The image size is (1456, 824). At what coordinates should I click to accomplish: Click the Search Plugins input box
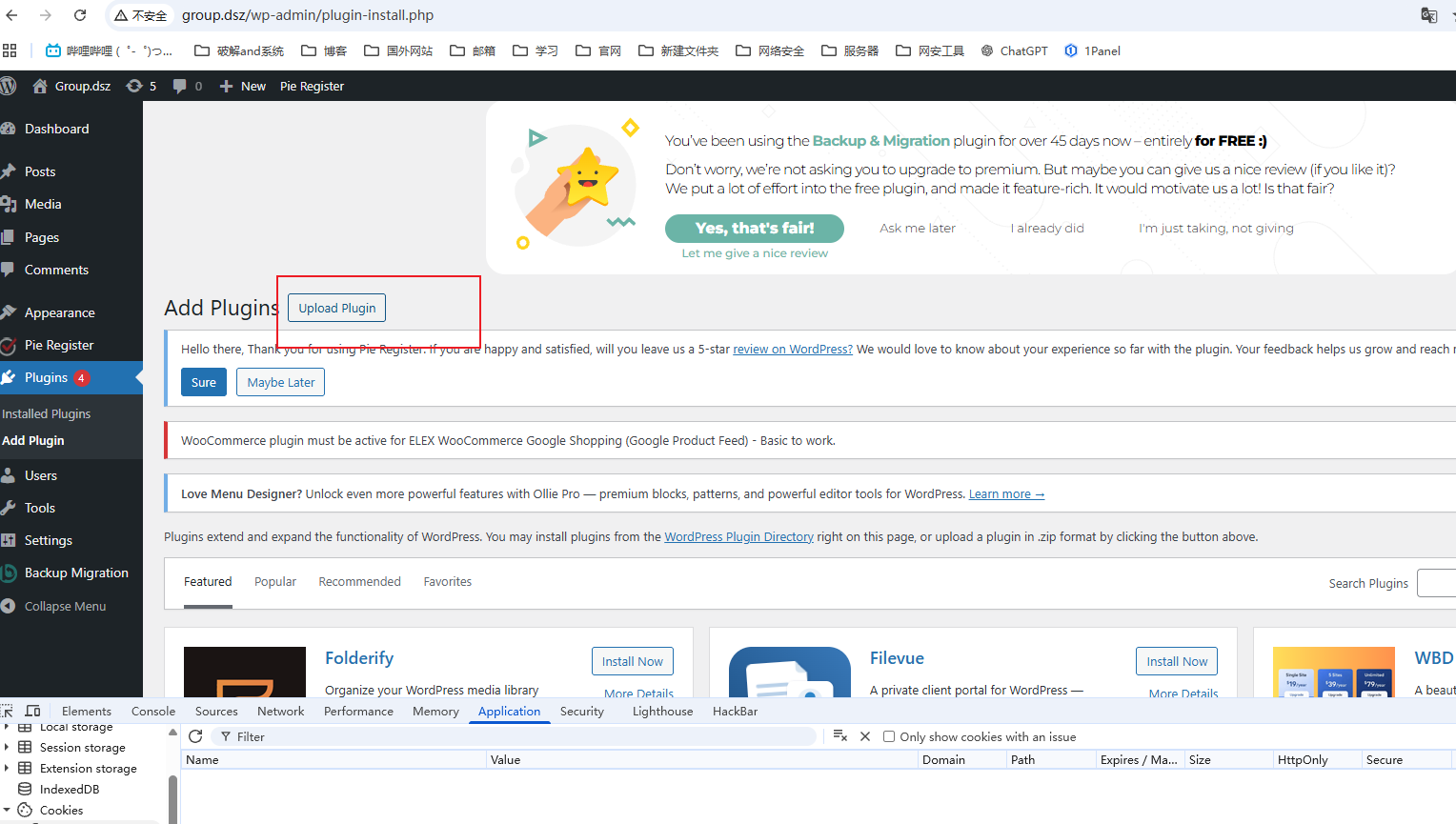coord(1436,583)
